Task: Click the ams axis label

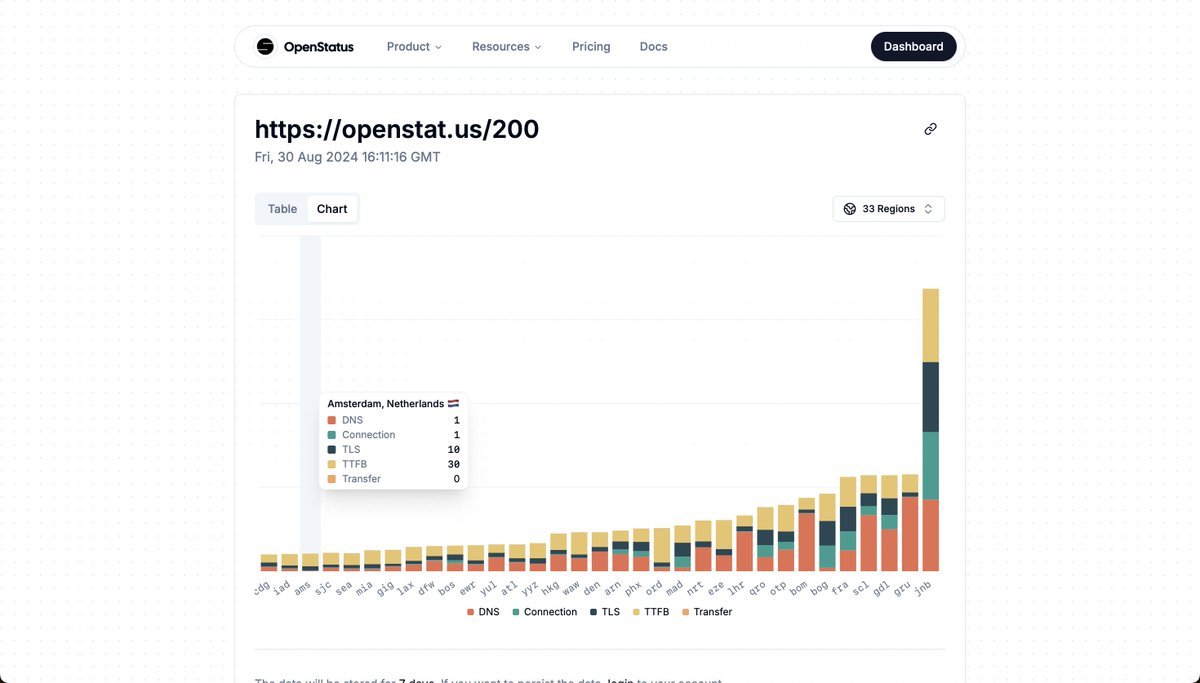Action: pos(303,587)
